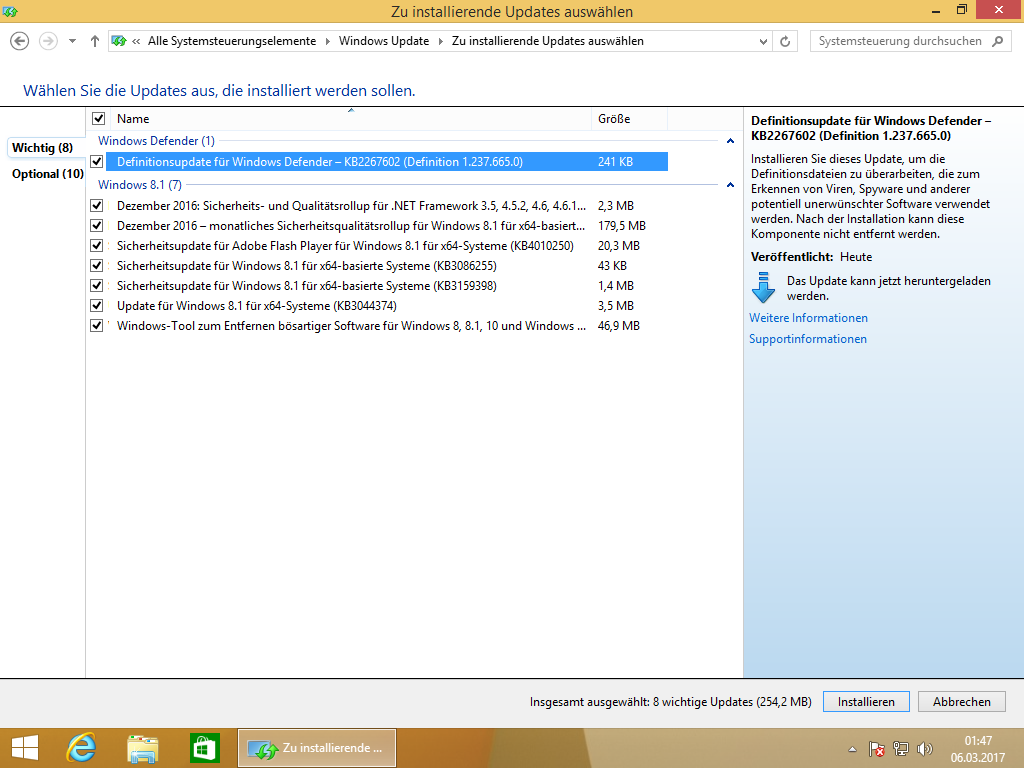Open the network tray icon
This screenshot has width=1024, height=768.
pyautogui.click(x=901, y=749)
